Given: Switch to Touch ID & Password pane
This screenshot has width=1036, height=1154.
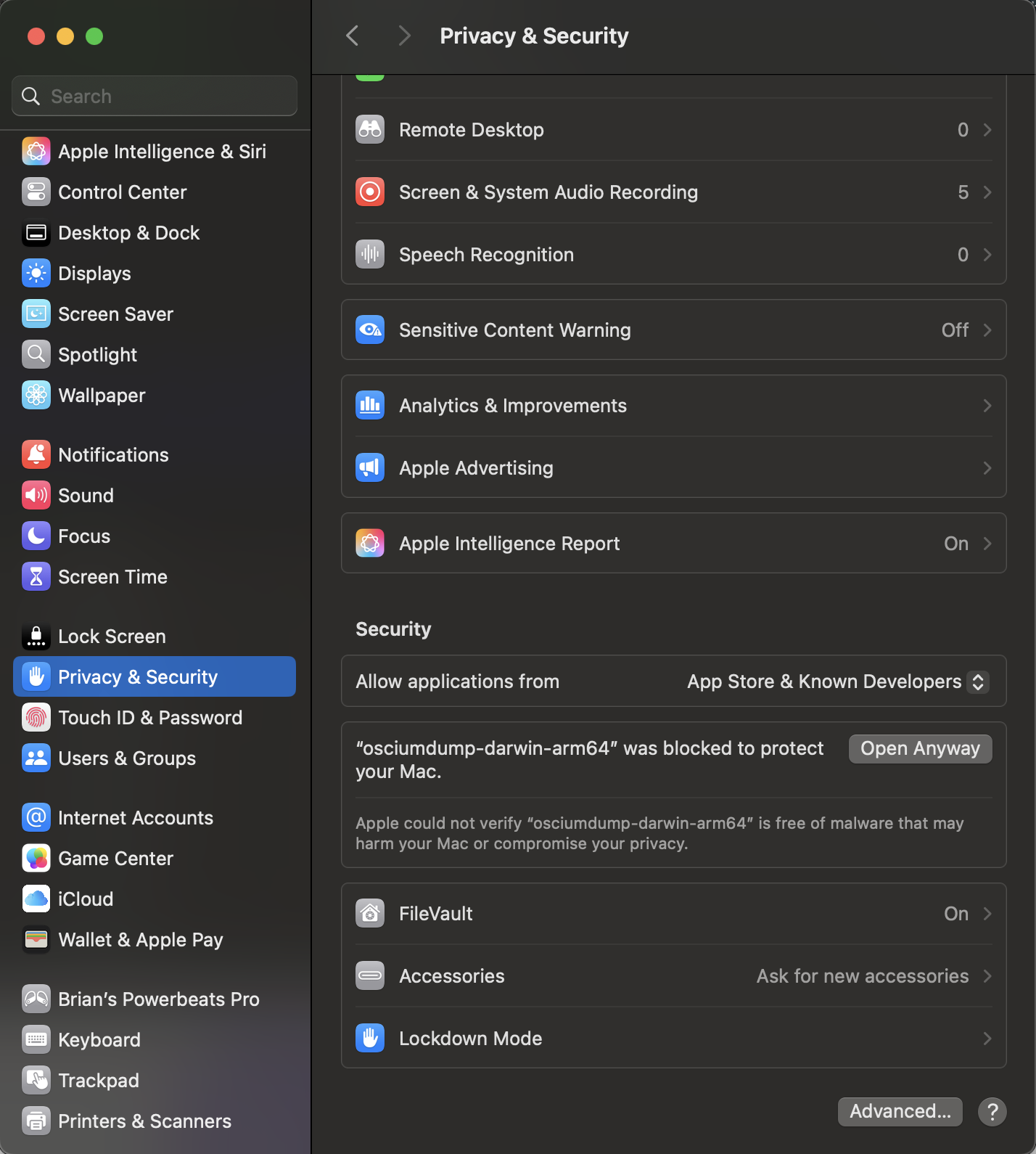Looking at the screenshot, I should point(155,718).
